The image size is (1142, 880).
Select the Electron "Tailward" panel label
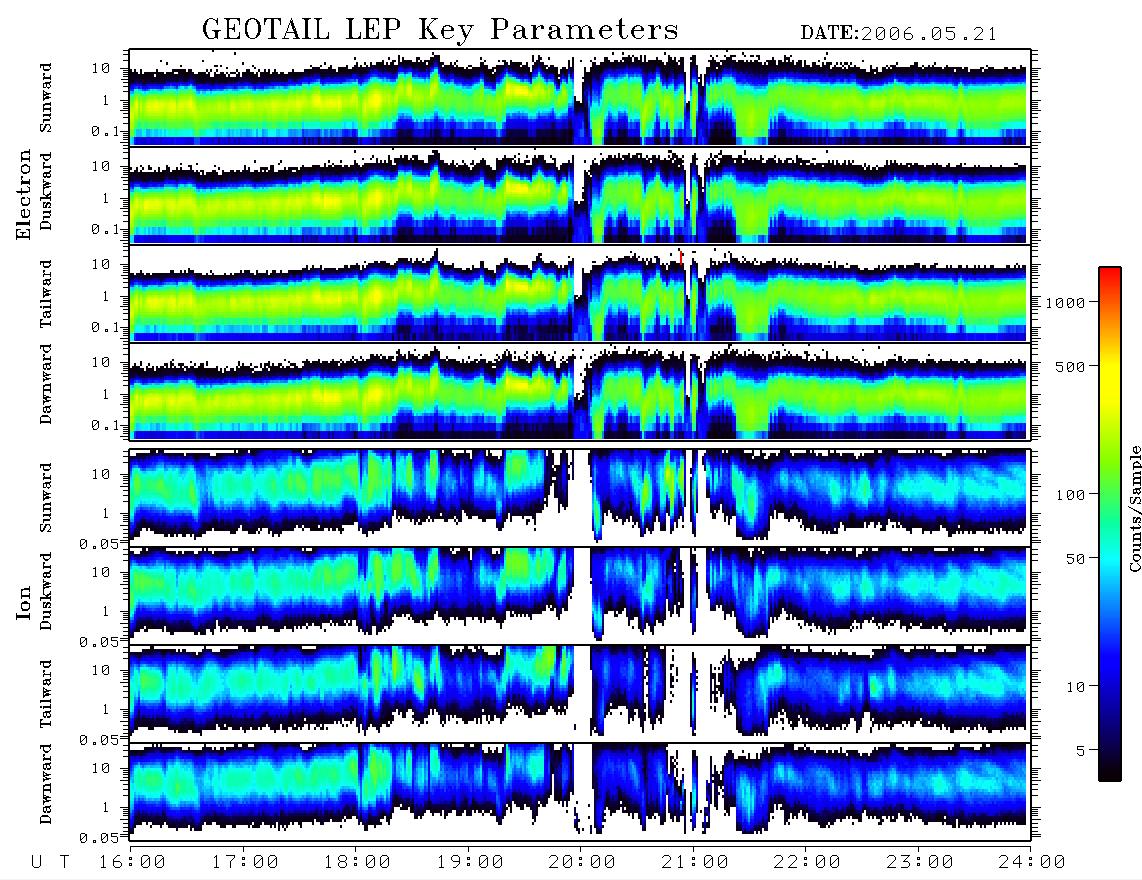(x=46, y=294)
